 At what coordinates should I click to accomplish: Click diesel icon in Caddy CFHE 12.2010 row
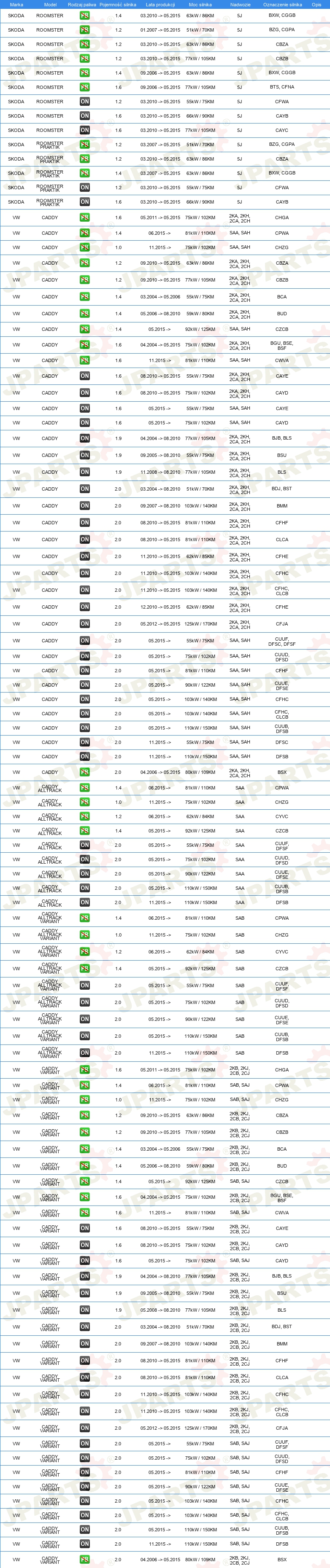point(85,607)
